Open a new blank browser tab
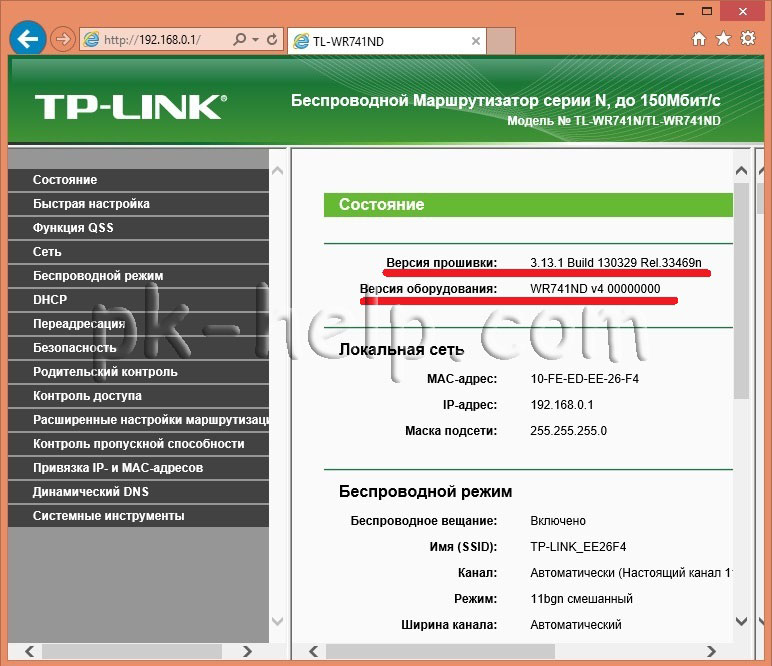The width and height of the screenshot is (772, 666). pyautogui.click(x=501, y=41)
